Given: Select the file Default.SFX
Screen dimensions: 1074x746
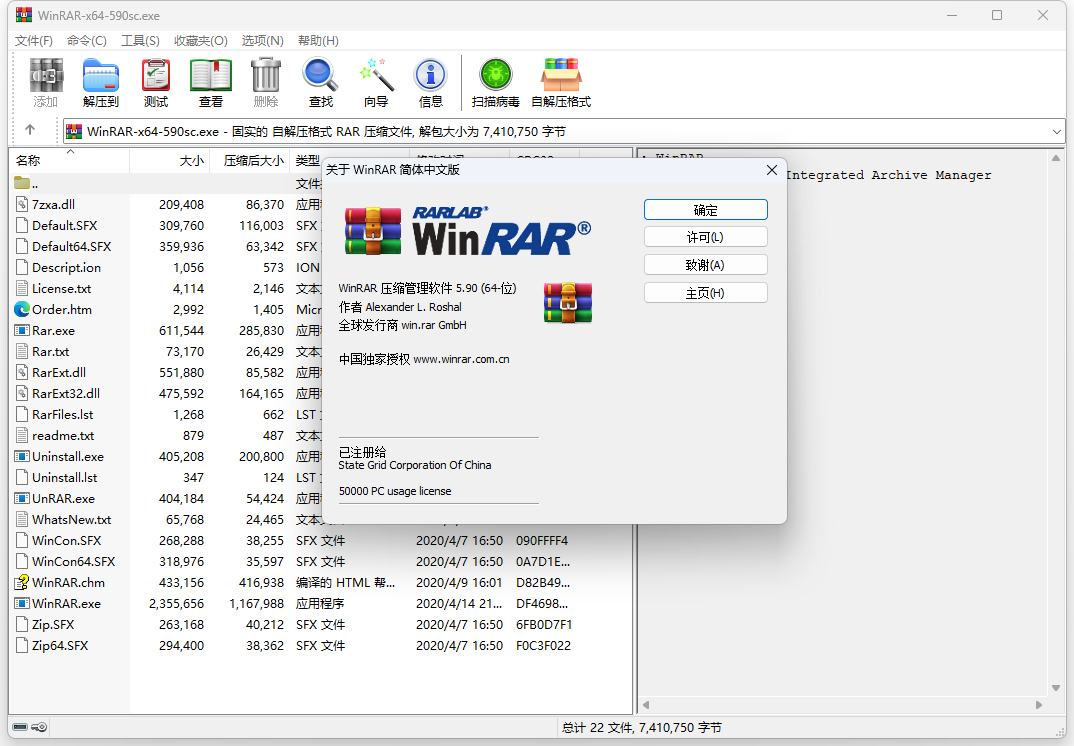Looking at the screenshot, I should 64,225.
